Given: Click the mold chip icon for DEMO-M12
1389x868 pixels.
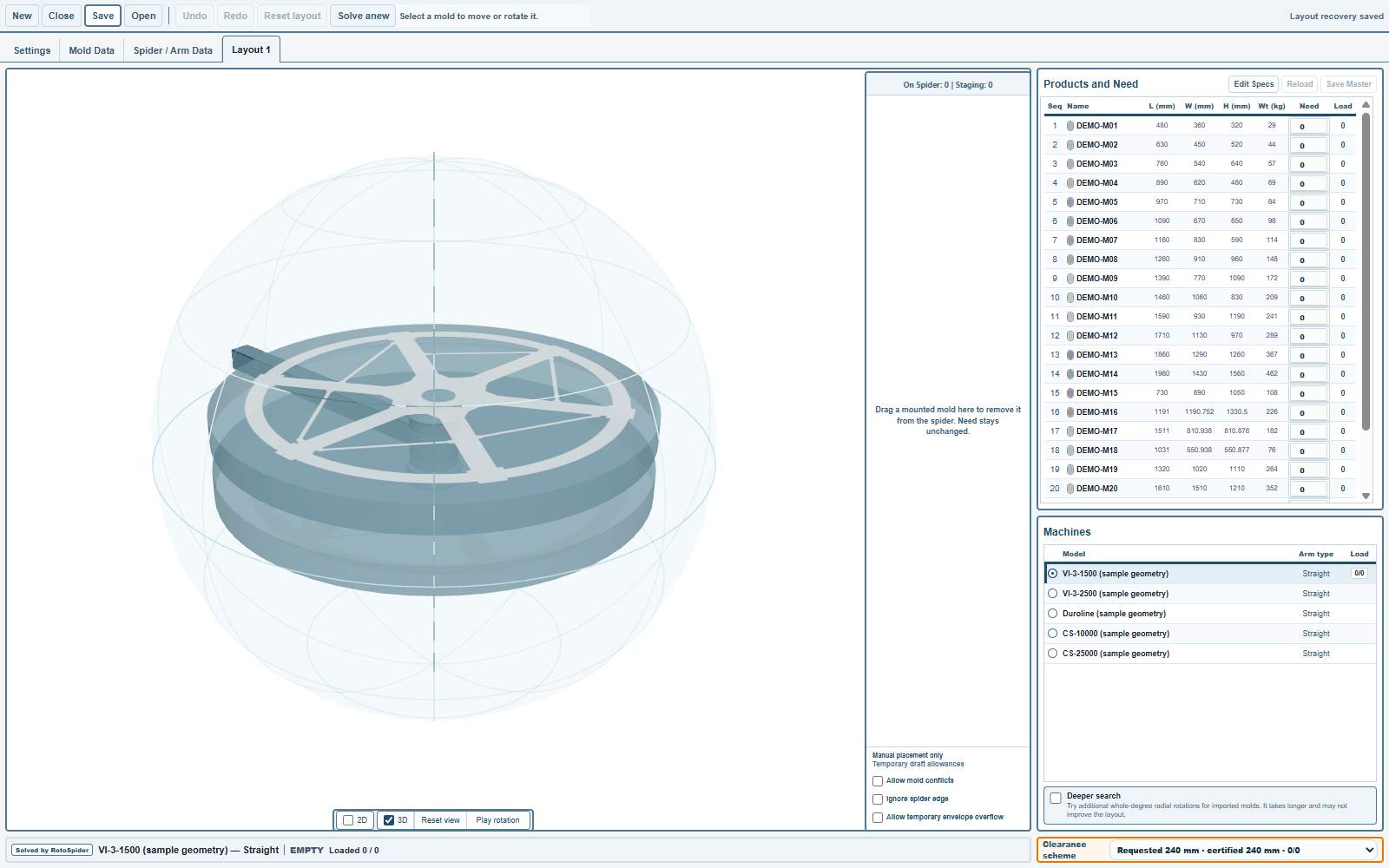Looking at the screenshot, I should point(1070,336).
